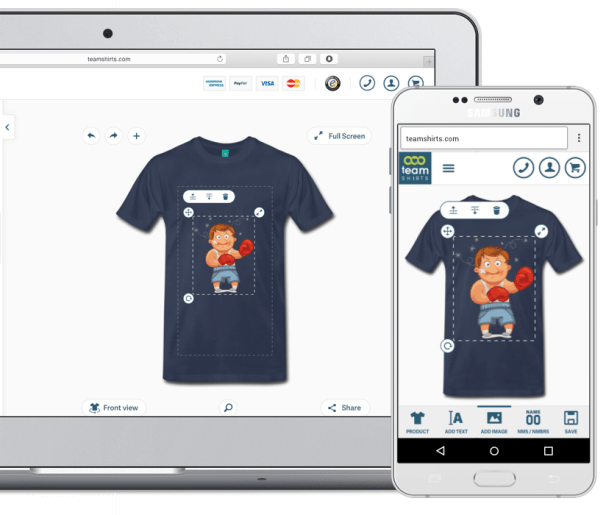Click bring-forward icon on phone design toolbar
Image resolution: width=606 pixels, height=515 pixels.
[453, 210]
